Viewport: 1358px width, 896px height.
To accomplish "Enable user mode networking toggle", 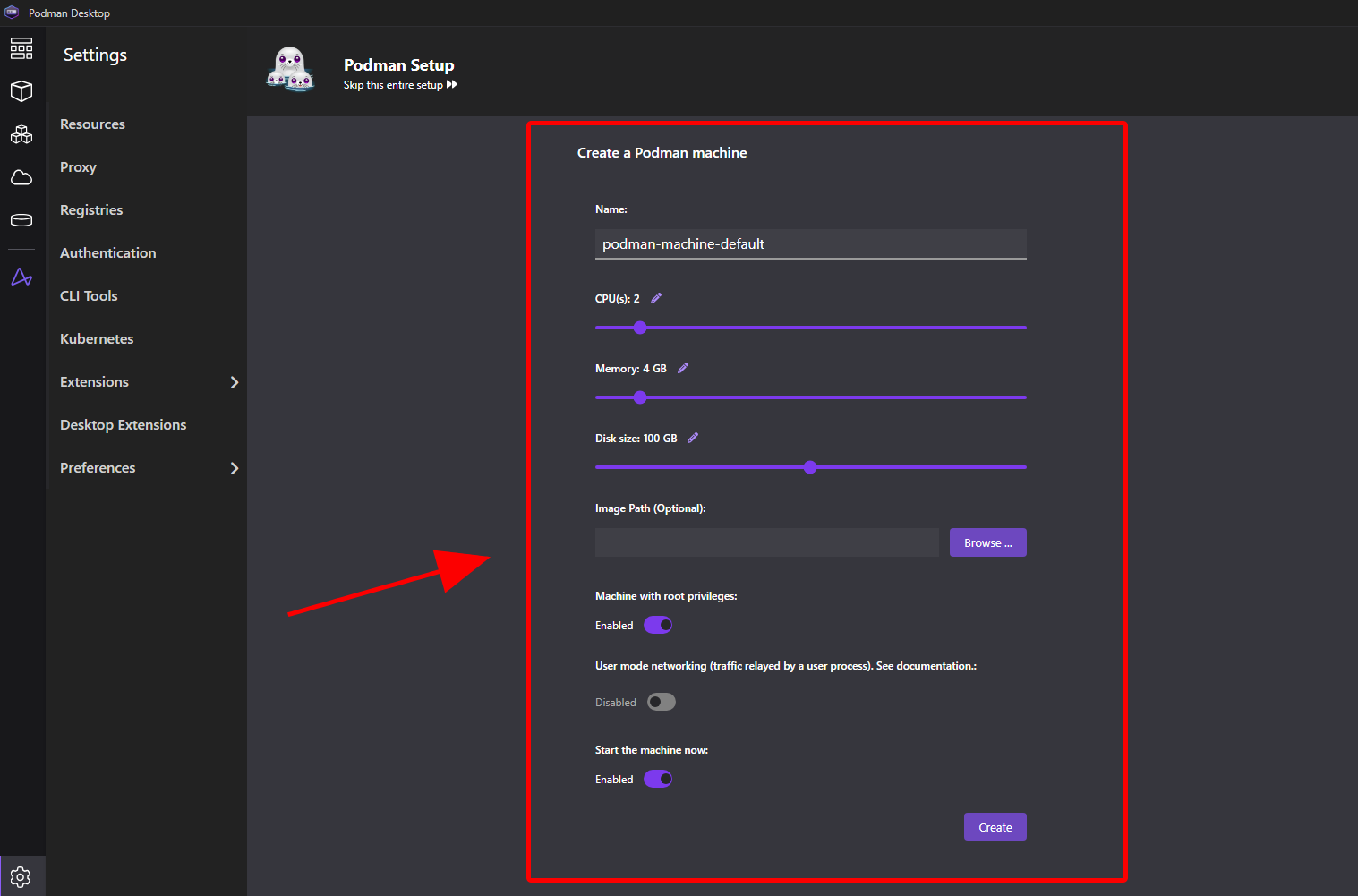I will (662, 702).
